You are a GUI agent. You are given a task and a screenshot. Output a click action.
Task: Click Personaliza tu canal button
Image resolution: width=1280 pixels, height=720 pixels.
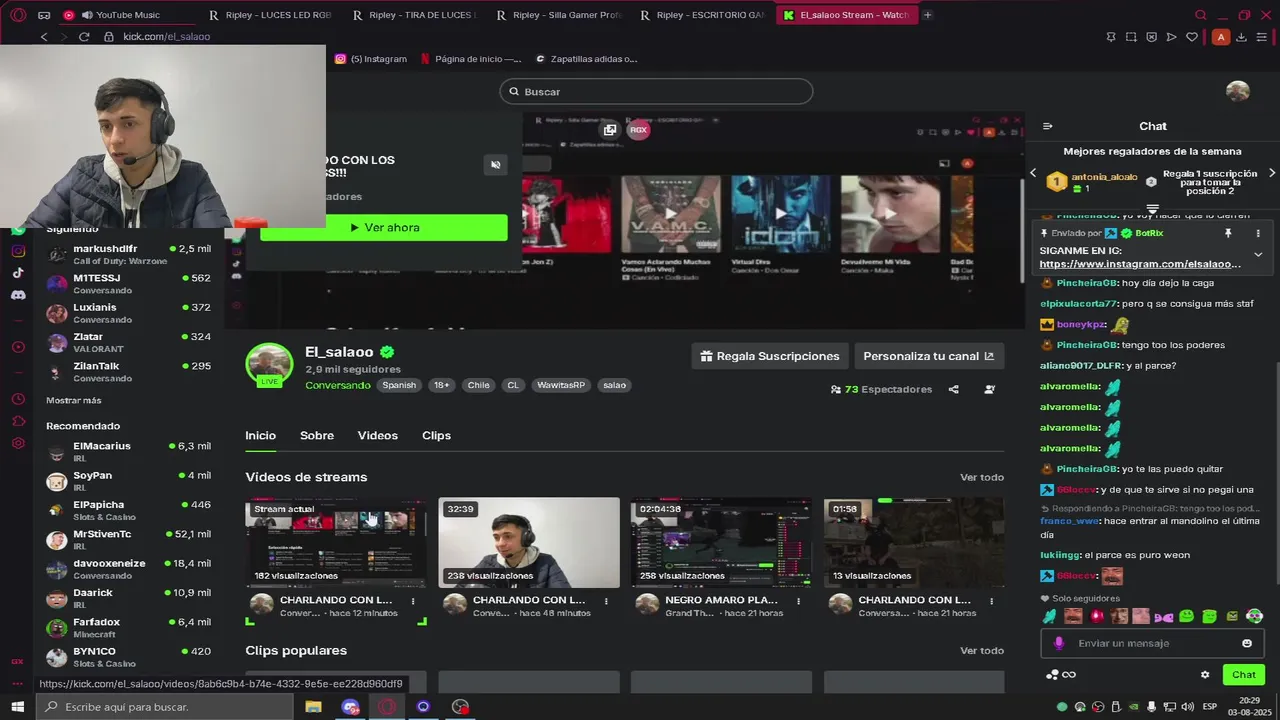[x=929, y=356]
